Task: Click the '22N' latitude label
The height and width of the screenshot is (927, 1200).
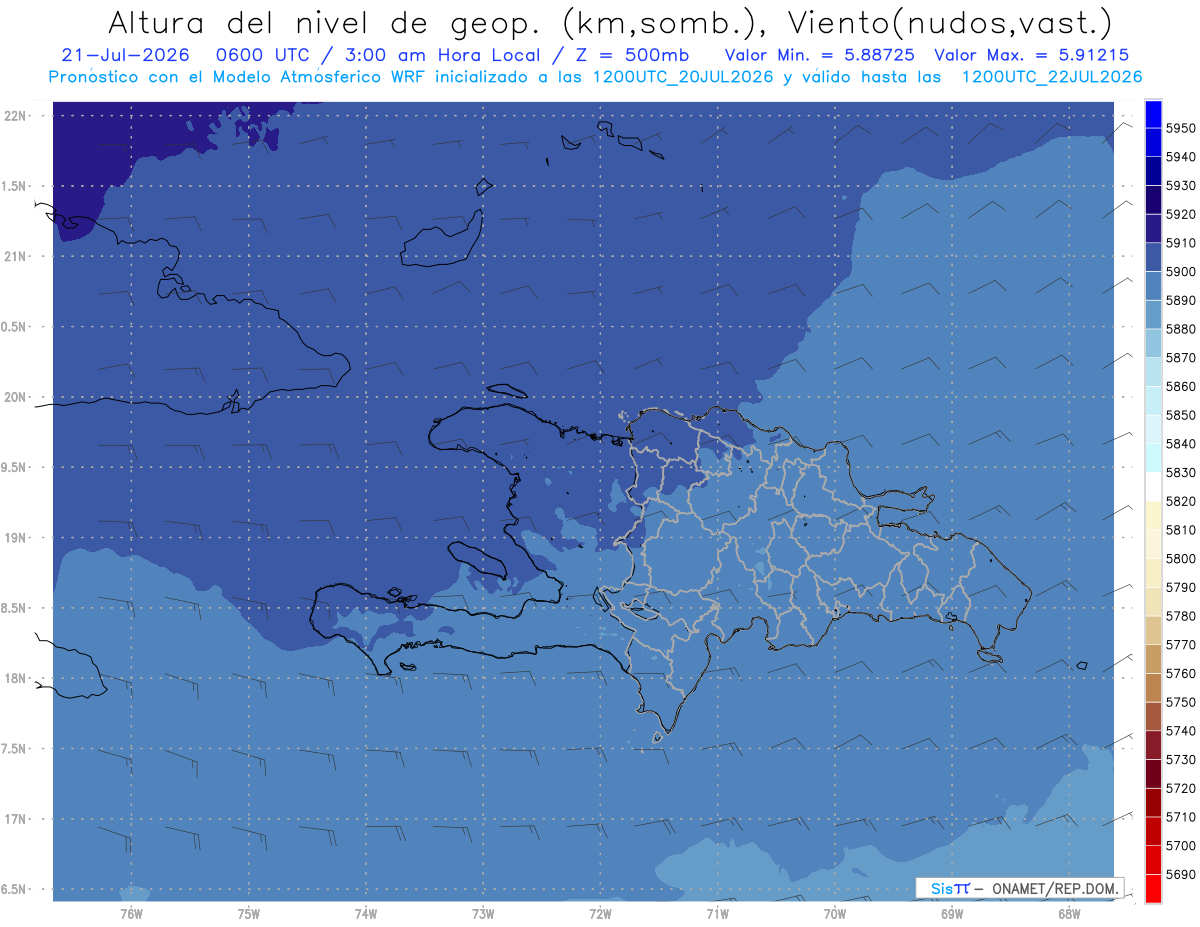Action: pos(16,116)
